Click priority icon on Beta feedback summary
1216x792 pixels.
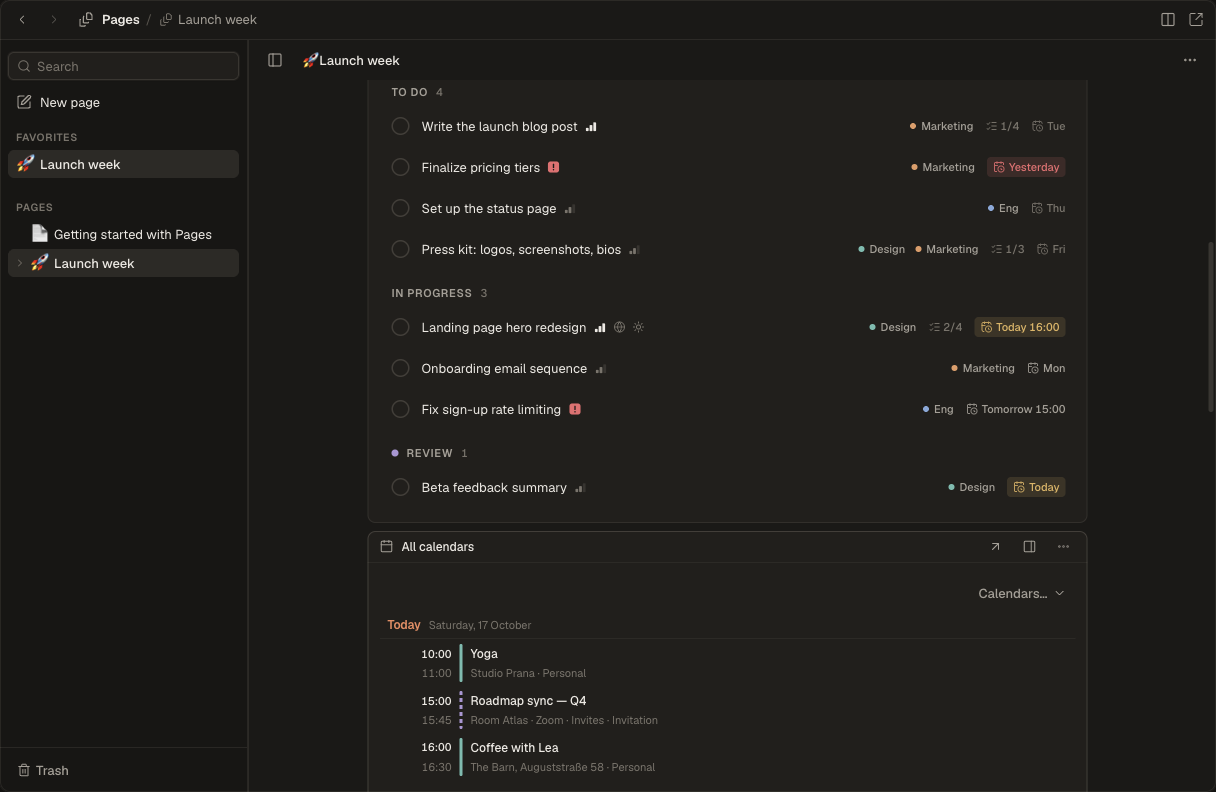pyautogui.click(x=580, y=488)
